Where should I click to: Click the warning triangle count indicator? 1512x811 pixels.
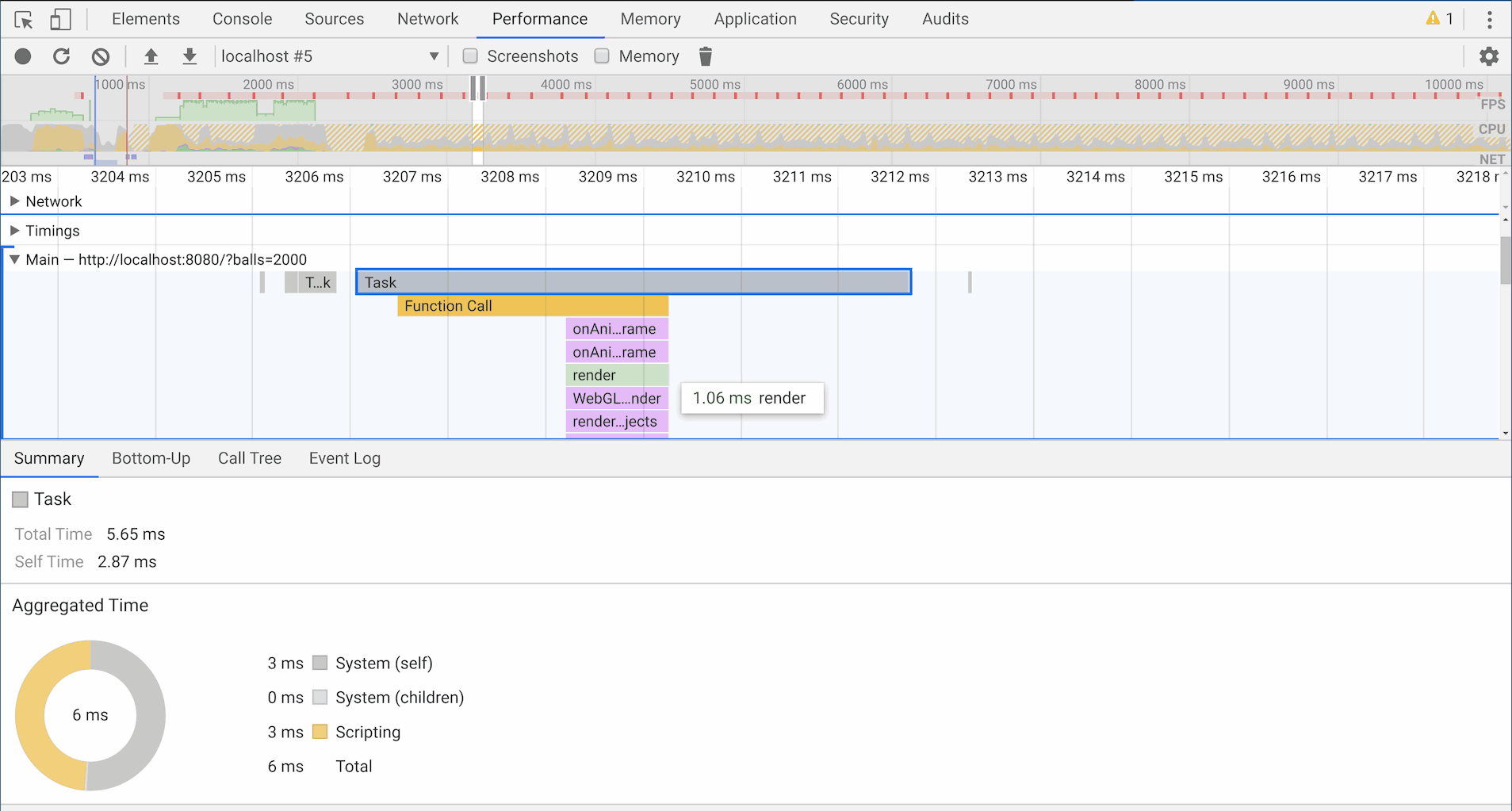tap(1439, 18)
